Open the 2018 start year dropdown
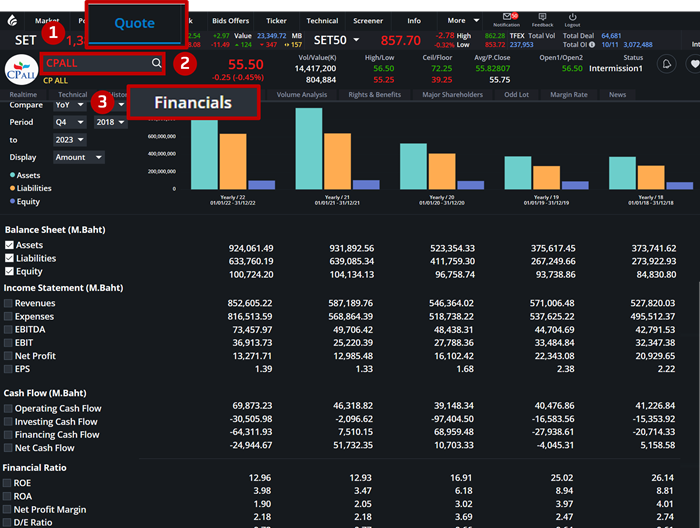Screen dimensions: 700x528 pos(110,122)
